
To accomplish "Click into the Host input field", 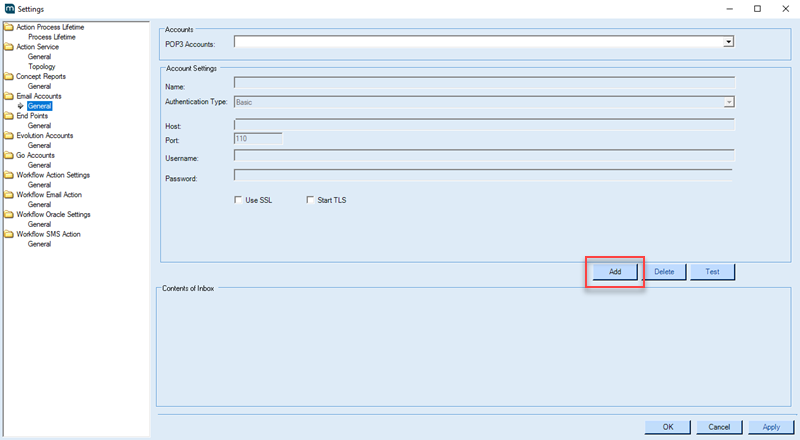I will (484, 123).
